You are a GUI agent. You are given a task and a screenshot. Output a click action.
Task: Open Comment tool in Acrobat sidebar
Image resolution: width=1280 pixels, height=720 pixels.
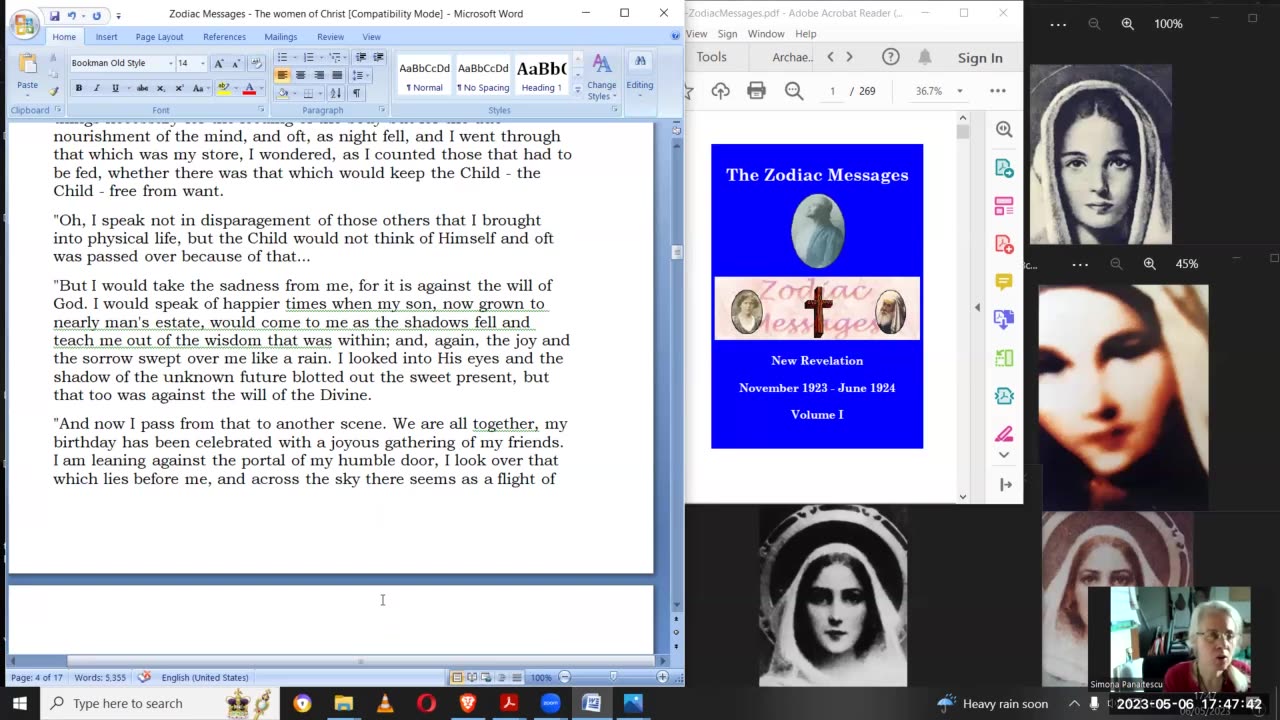pos(1004,282)
